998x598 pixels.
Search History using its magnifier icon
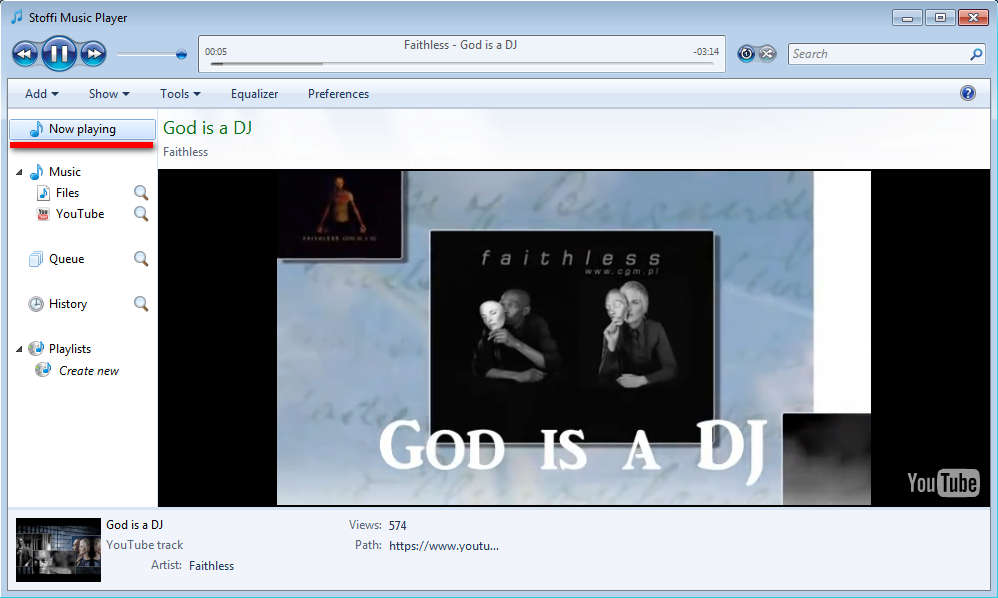point(141,304)
